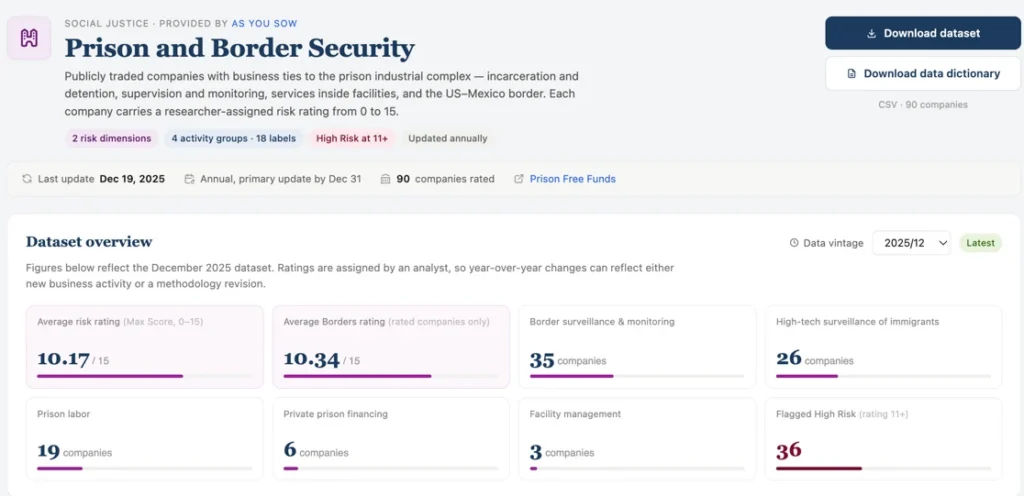1024x496 pixels.
Task: Click the chevron arrow in the vintage selector
Action: pyautogui.click(x=942, y=243)
